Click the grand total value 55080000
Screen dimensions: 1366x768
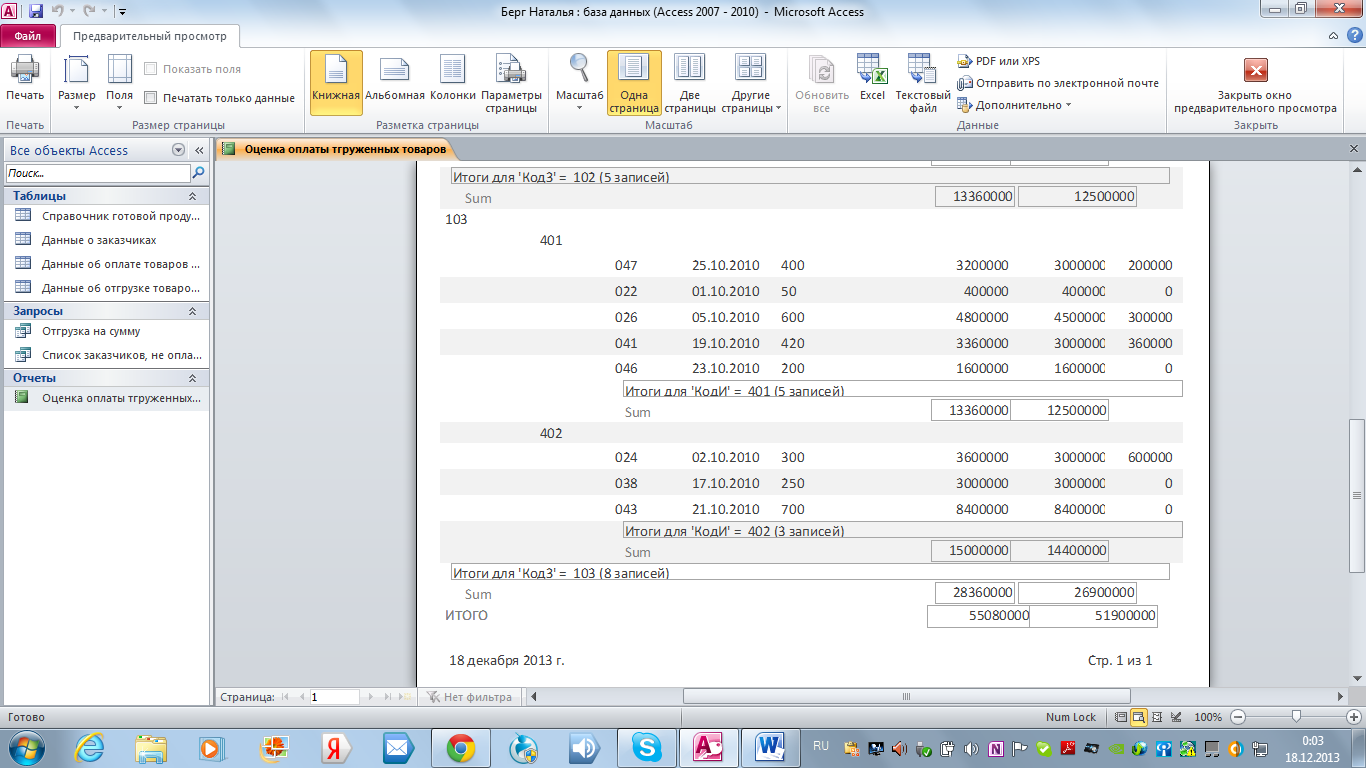[978, 616]
